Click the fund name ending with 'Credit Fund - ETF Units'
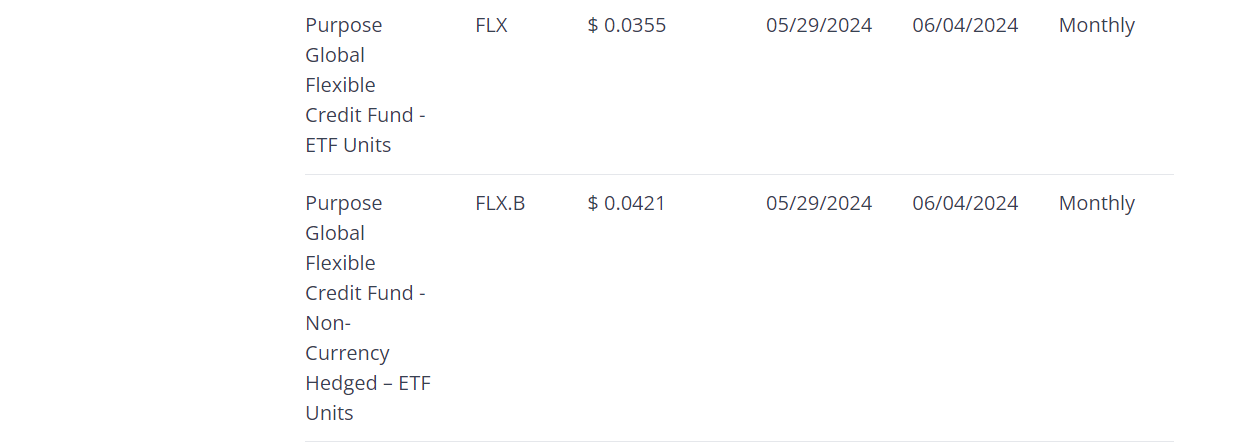 click(x=365, y=85)
